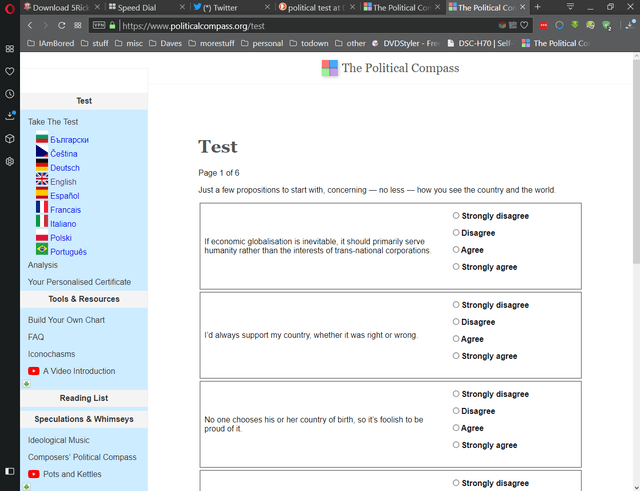
Task: Open the downloads arrow at the toolbar end
Action: (x=629, y=25)
